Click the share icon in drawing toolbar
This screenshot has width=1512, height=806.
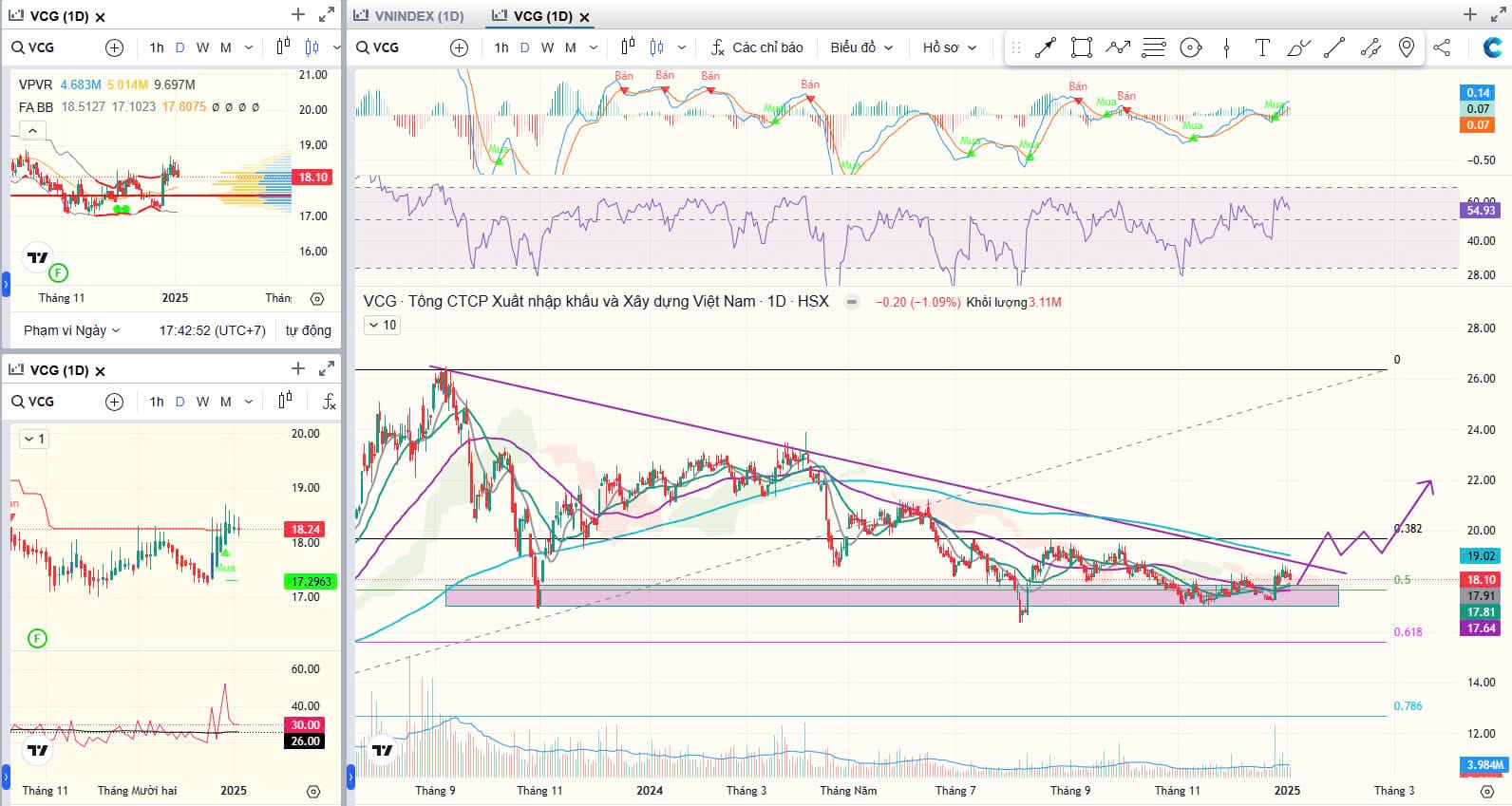(1442, 47)
